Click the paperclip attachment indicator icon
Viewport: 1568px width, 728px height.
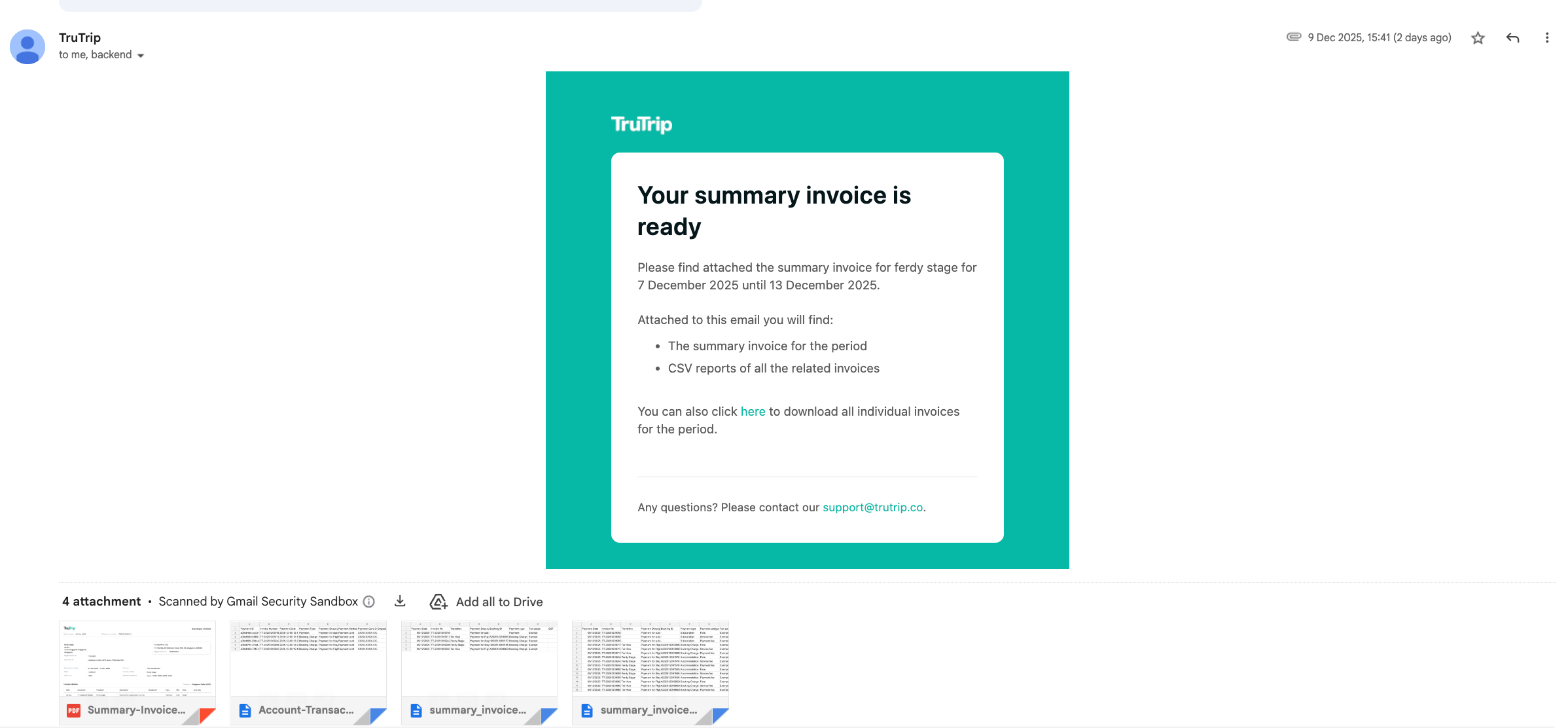click(x=1294, y=37)
